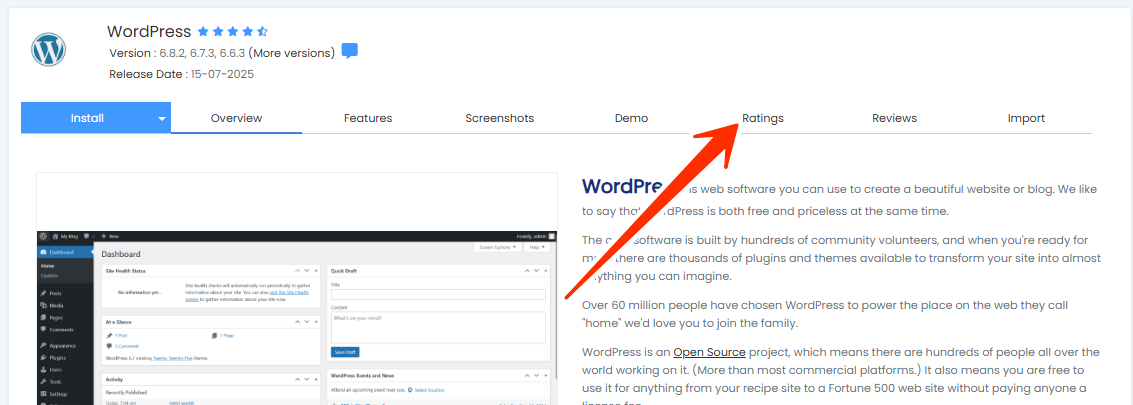Click the WordPress logo icon
The height and width of the screenshot is (405, 1133).
click(48, 50)
